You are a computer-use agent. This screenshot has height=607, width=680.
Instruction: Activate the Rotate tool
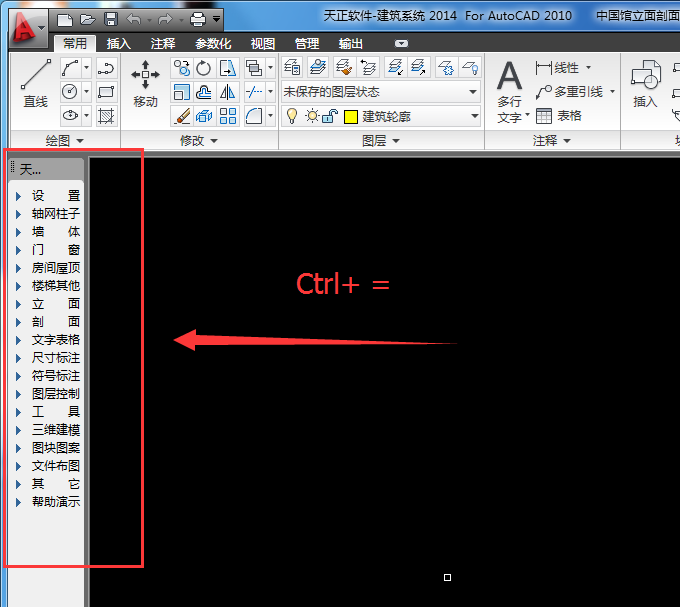coord(203,68)
